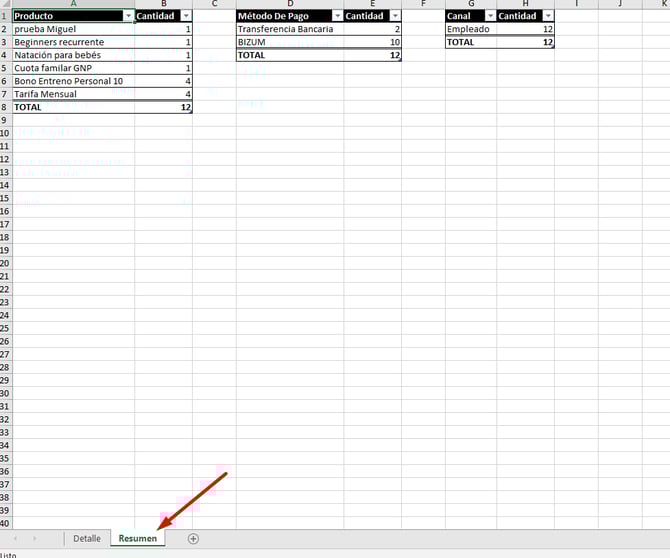Viewport: 670px width, 558px height.
Task: Open the Producto column filter dropdown
Action: tap(127, 17)
